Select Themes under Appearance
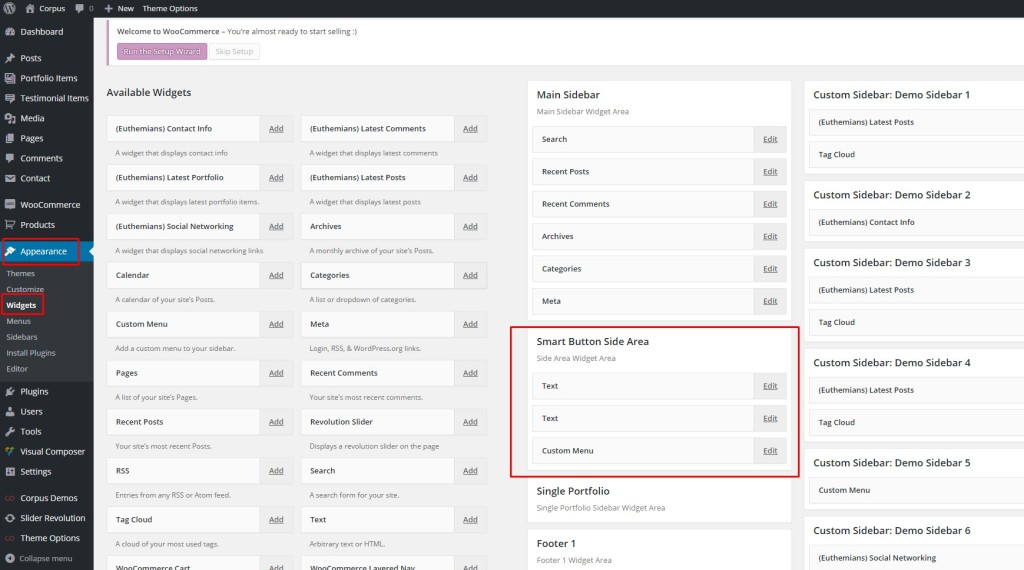Image resolution: width=1024 pixels, height=570 pixels. pyautogui.click(x=20, y=273)
